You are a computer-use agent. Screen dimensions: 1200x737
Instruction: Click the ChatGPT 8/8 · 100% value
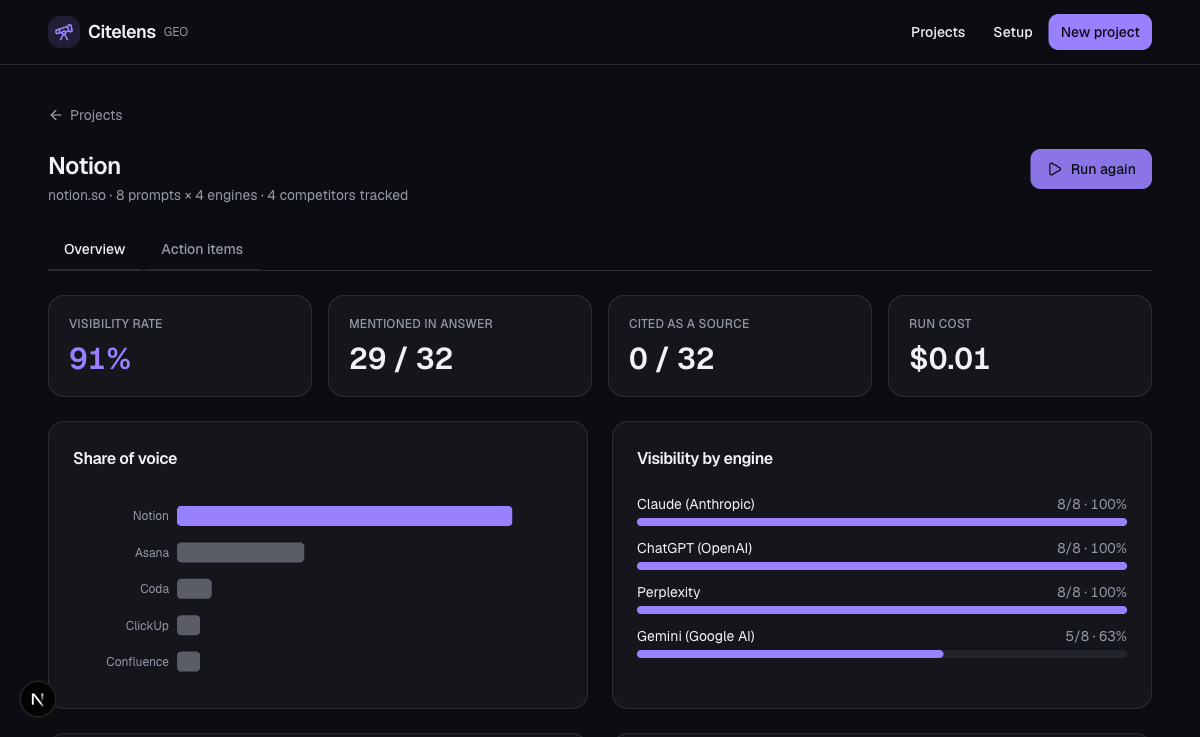pyautogui.click(x=1092, y=548)
